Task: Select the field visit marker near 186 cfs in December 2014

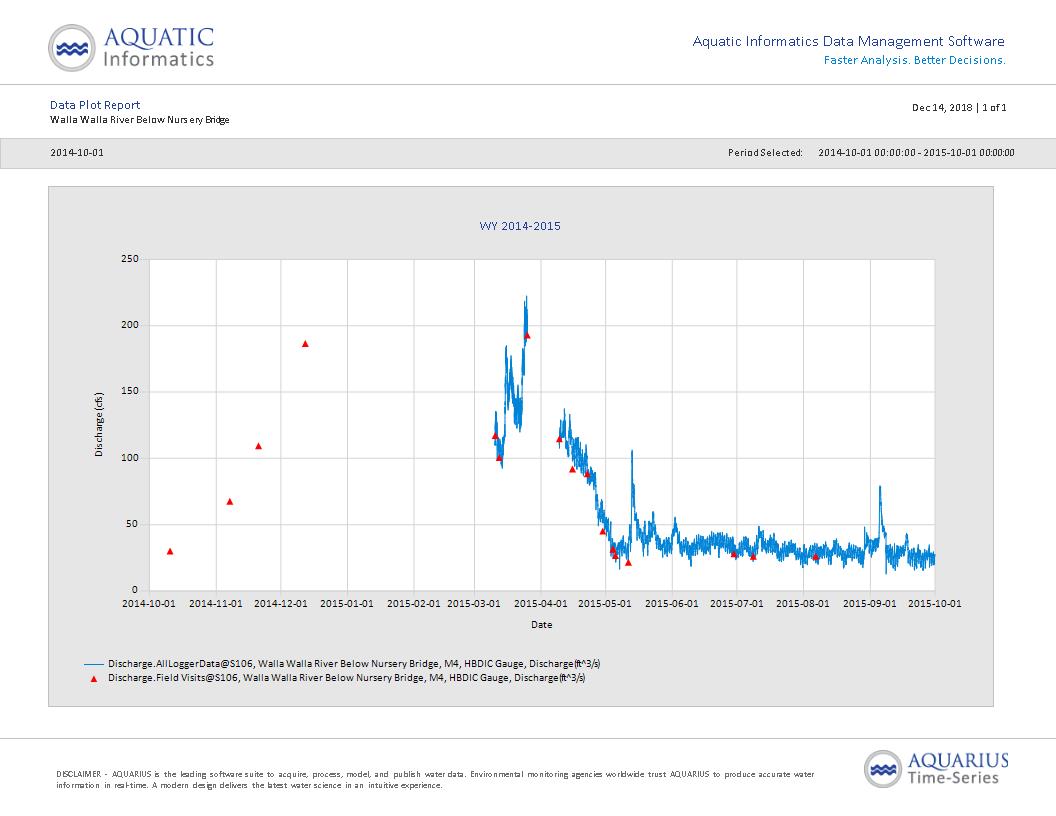Action: click(x=305, y=344)
